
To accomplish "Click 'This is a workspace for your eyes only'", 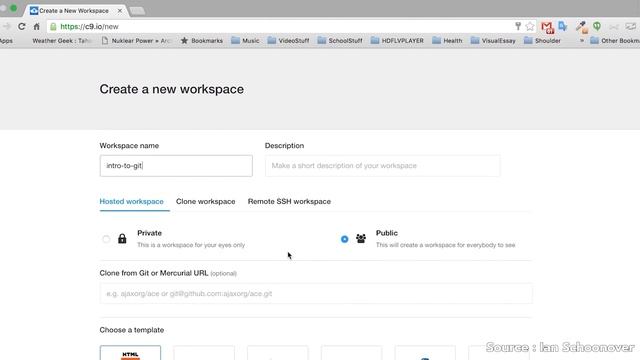I will 191,245.
